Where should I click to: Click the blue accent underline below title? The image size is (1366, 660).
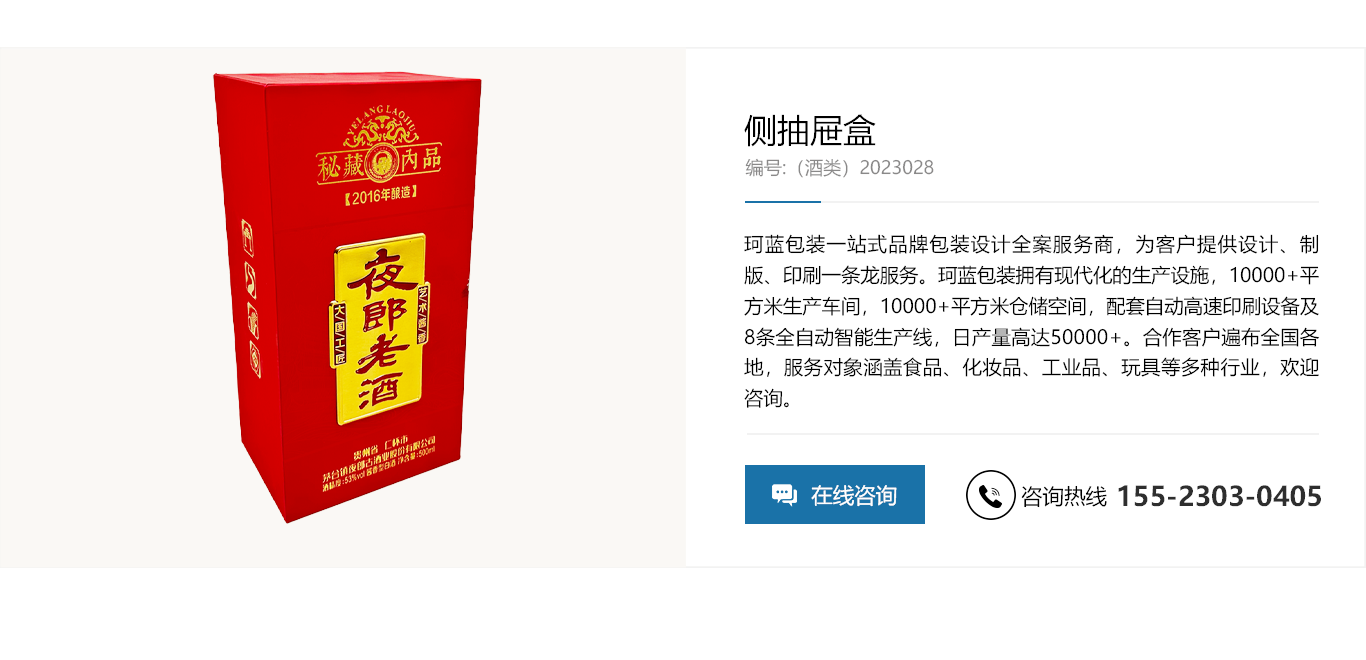(783, 202)
